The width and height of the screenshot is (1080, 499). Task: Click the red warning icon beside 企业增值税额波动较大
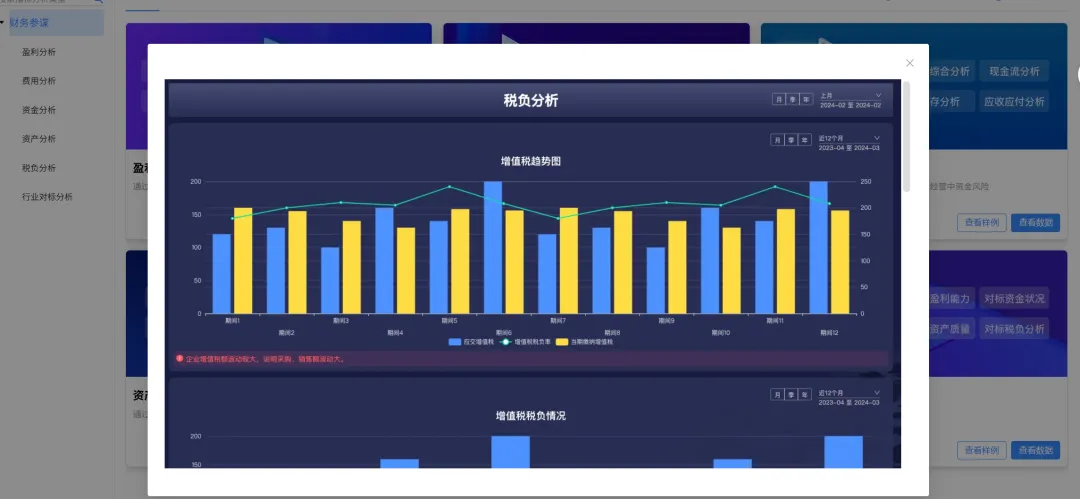[x=180, y=358]
